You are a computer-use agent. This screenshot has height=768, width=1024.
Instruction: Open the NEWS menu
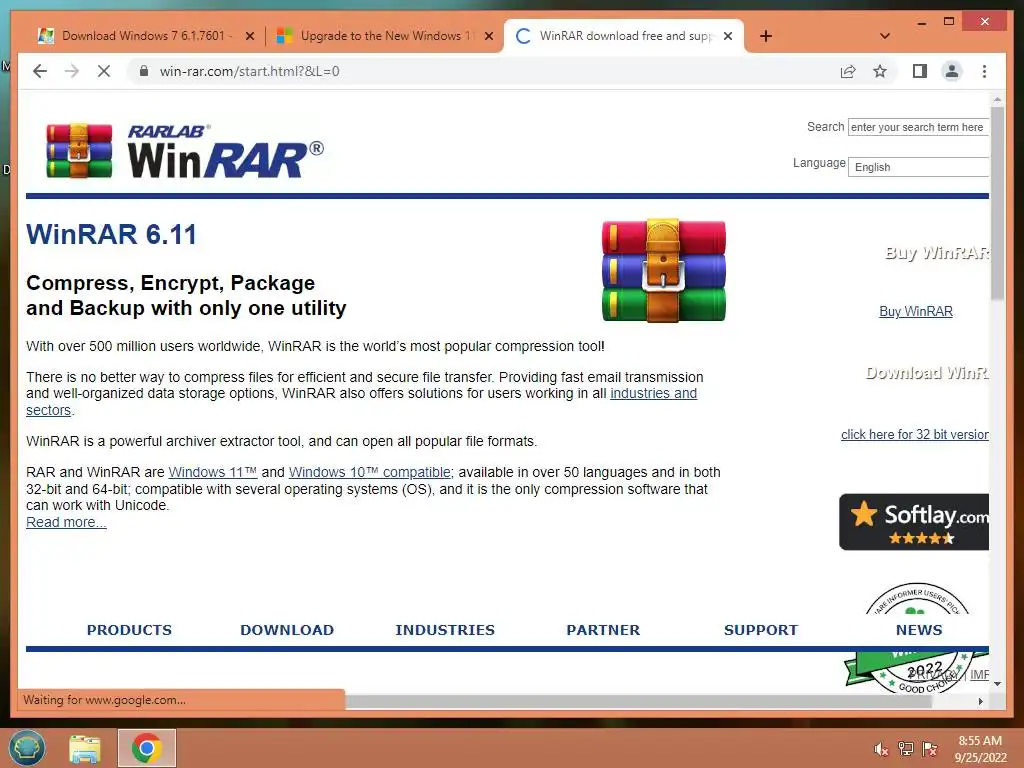pos(919,630)
